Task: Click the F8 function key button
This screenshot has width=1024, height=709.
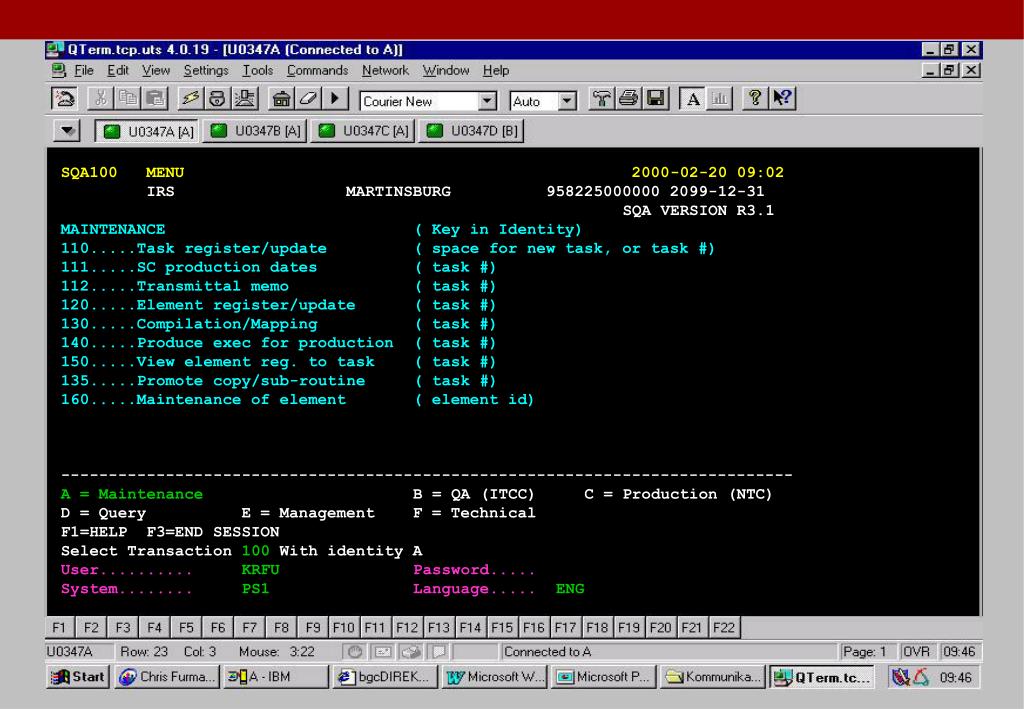Action: (x=281, y=627)
